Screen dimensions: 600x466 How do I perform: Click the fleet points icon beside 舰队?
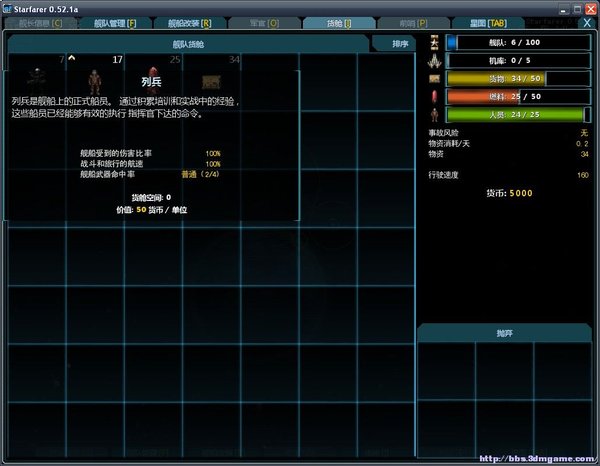point(434,42)
